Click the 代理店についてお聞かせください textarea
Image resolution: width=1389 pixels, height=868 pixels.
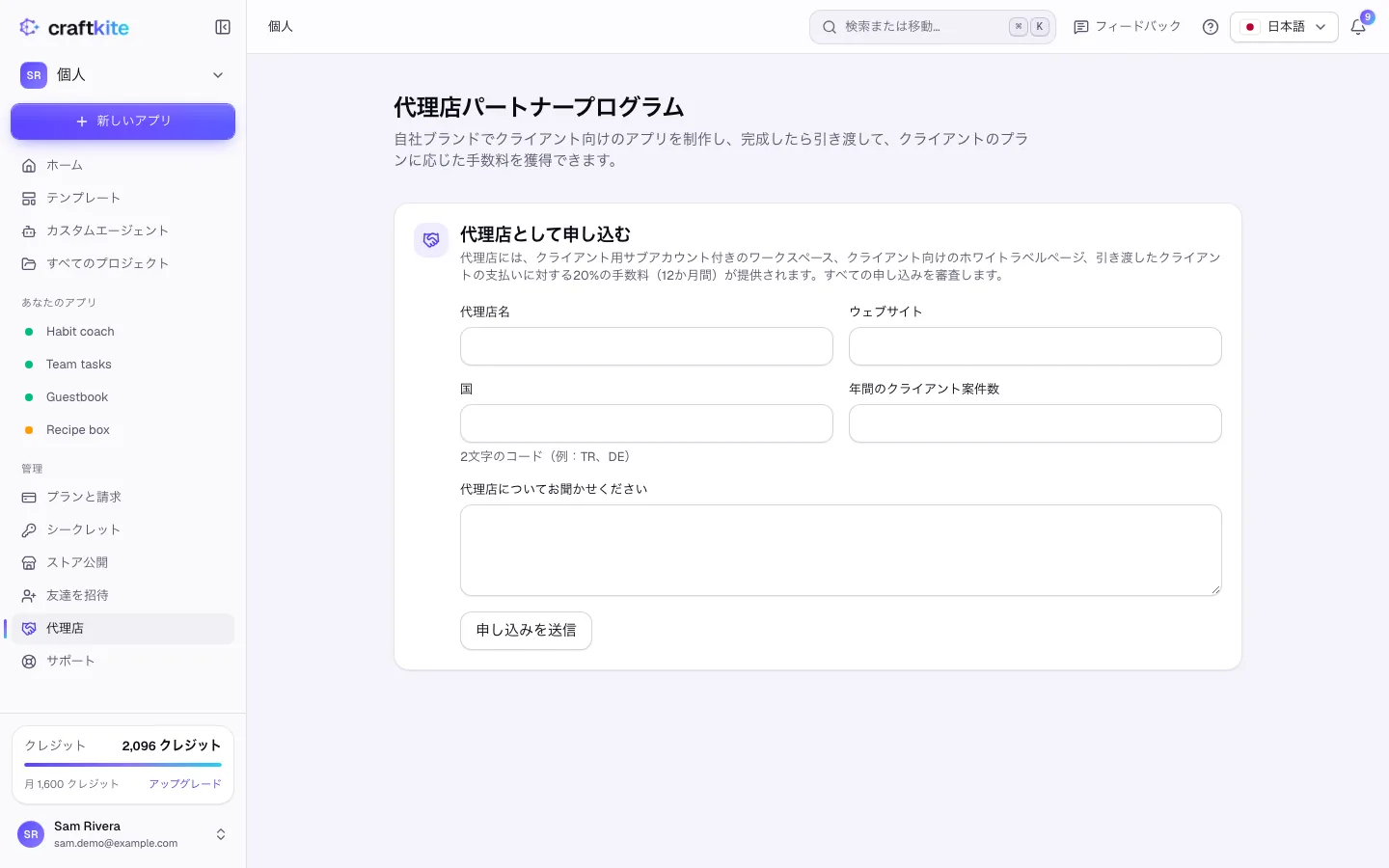840,550
